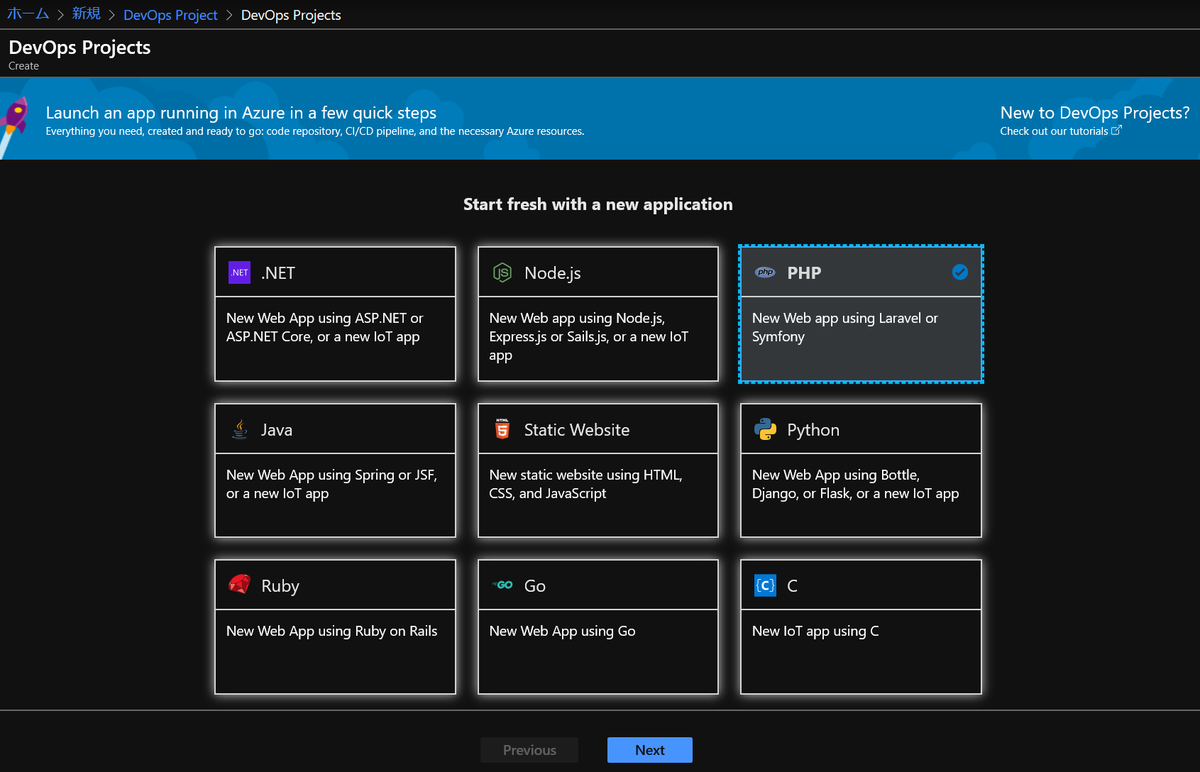Click the HTML5 Static Website icon
This screenshot has height=772, width=1200.
502,429
